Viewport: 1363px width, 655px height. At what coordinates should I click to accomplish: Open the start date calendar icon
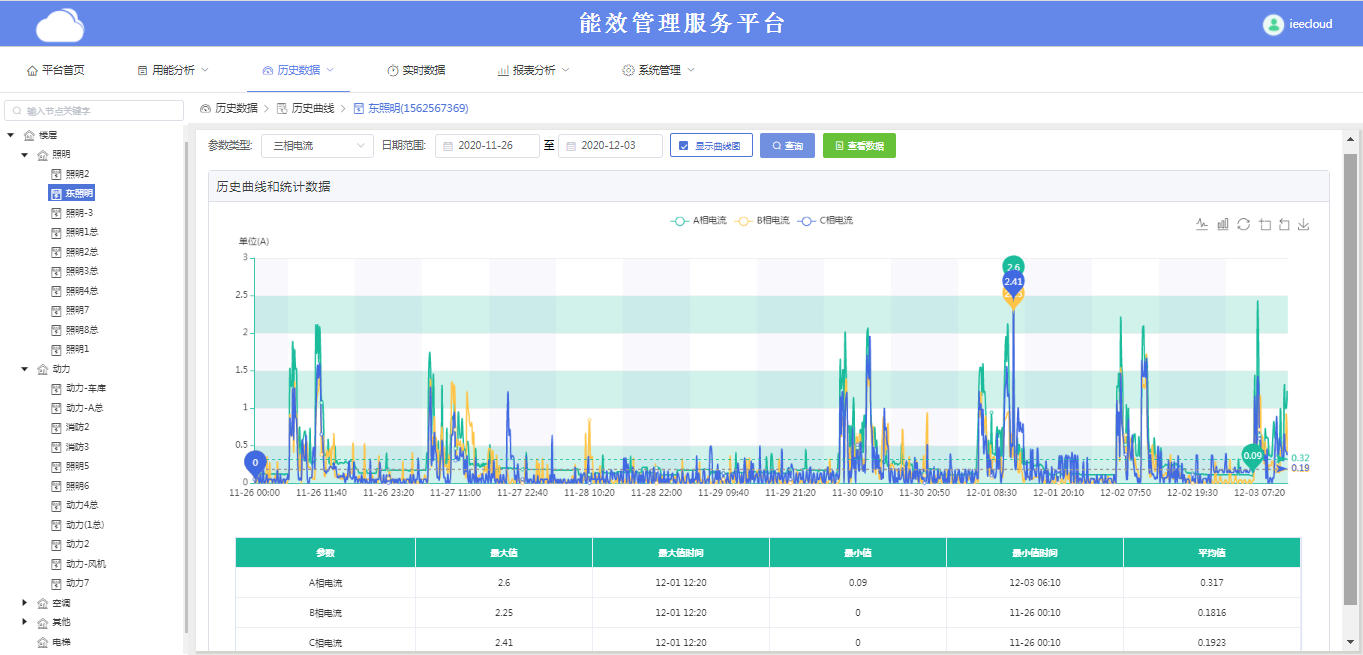447,146
